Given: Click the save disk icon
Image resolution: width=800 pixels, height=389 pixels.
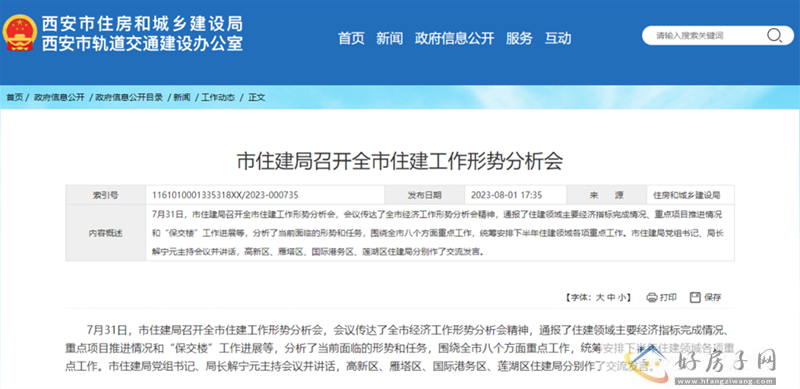Looking at the screenshot, I should tap(694, 297).
